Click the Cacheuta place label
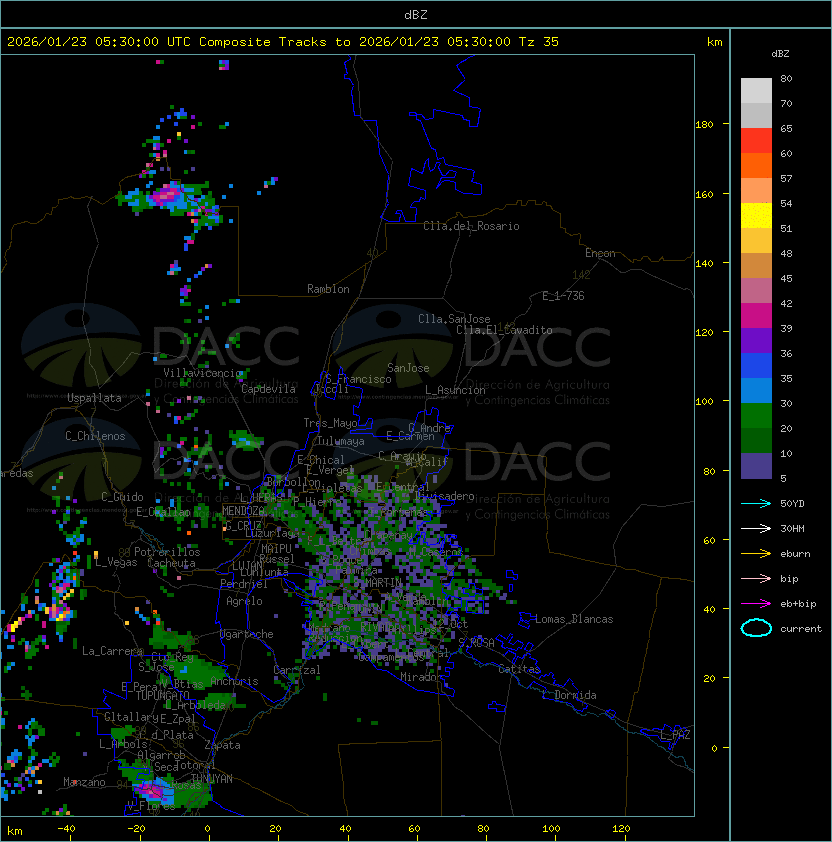This screenshot has width=832, height=842. [x=171, y=563]
